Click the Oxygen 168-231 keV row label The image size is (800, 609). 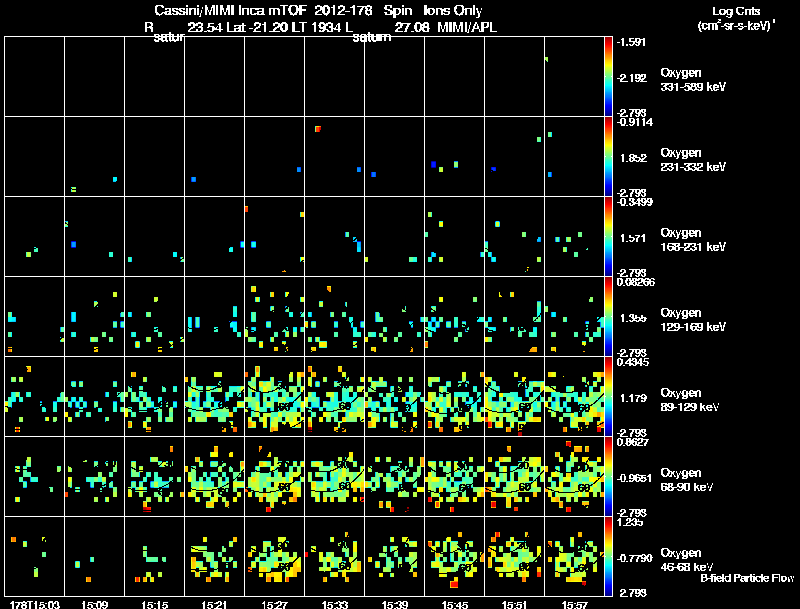693,240
